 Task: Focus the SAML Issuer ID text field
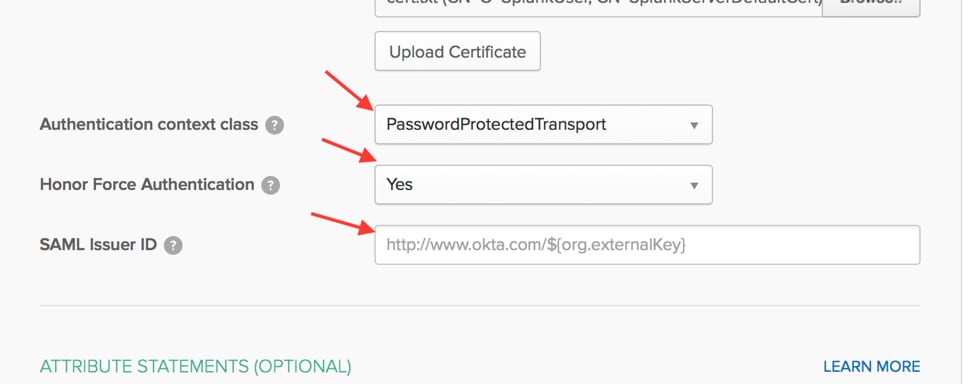[x=647, y=245]
